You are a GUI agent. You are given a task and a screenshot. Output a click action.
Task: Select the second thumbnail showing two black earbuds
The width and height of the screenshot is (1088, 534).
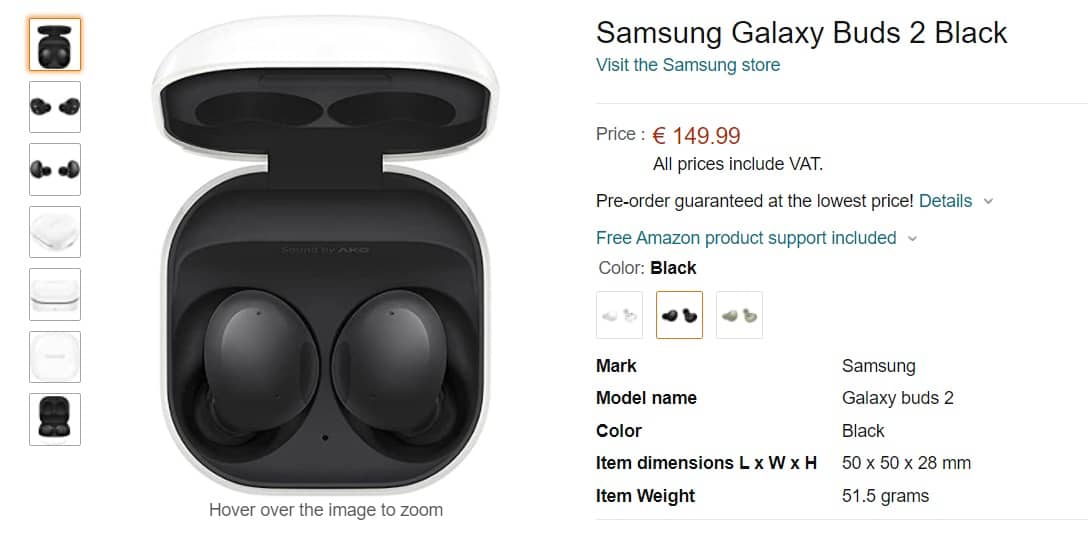55,107
